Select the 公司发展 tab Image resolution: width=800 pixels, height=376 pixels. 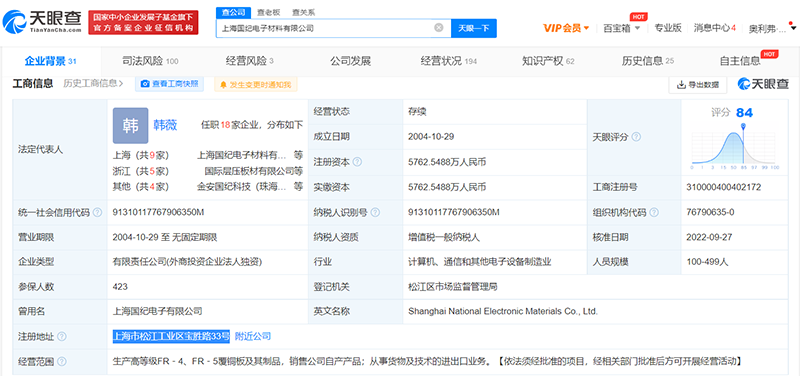(350, 61)
